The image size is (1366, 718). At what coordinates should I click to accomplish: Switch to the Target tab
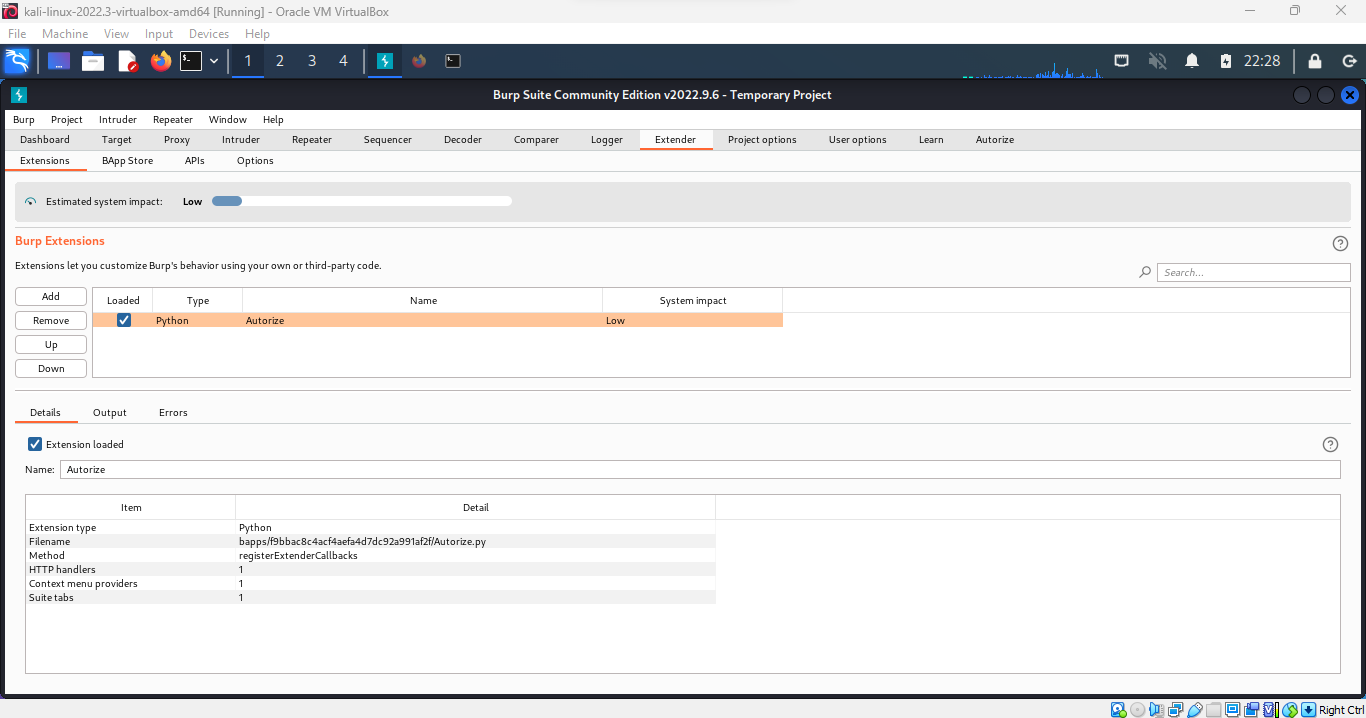pos(117,140)
